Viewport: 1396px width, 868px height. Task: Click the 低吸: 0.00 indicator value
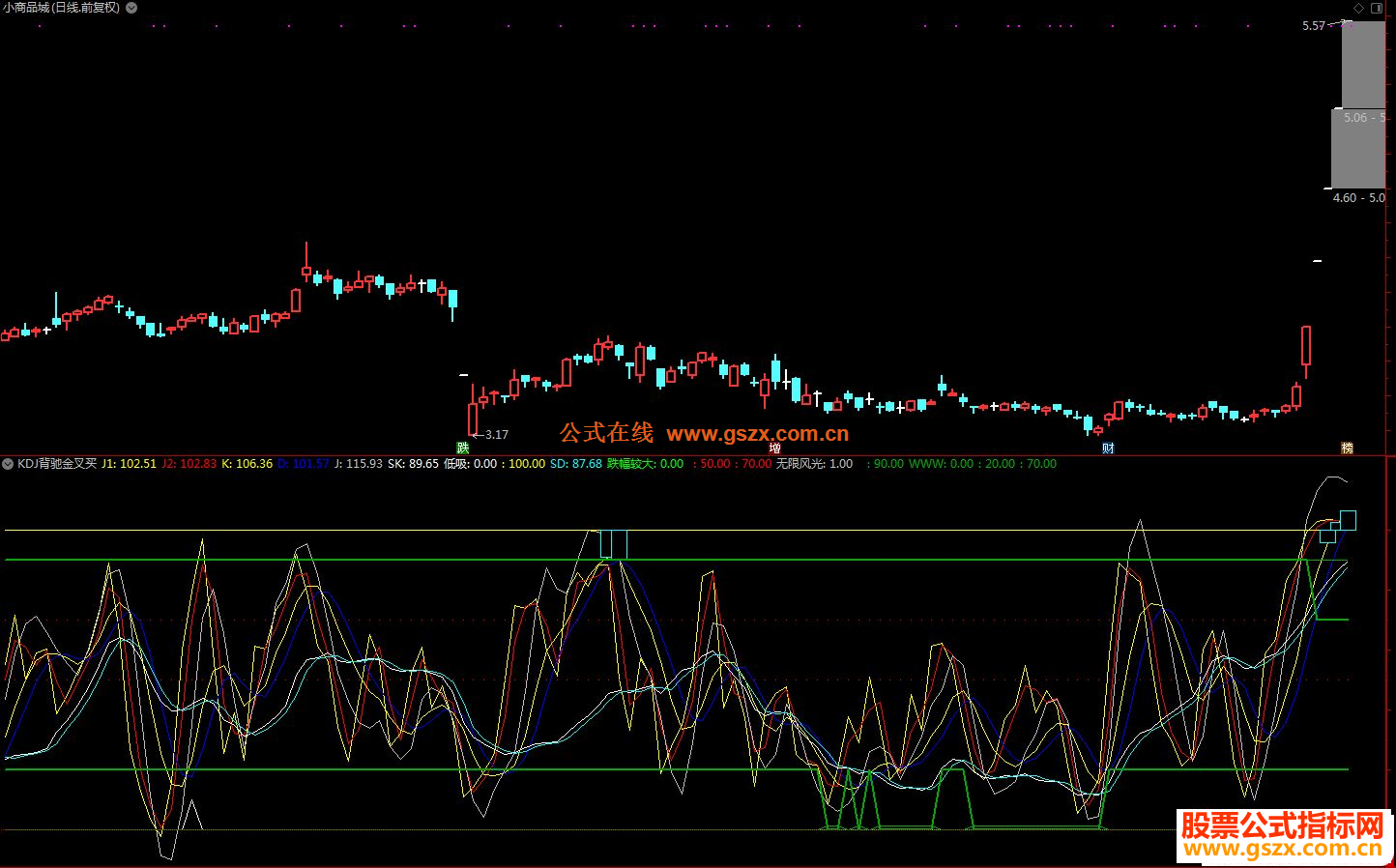point(470,464)
